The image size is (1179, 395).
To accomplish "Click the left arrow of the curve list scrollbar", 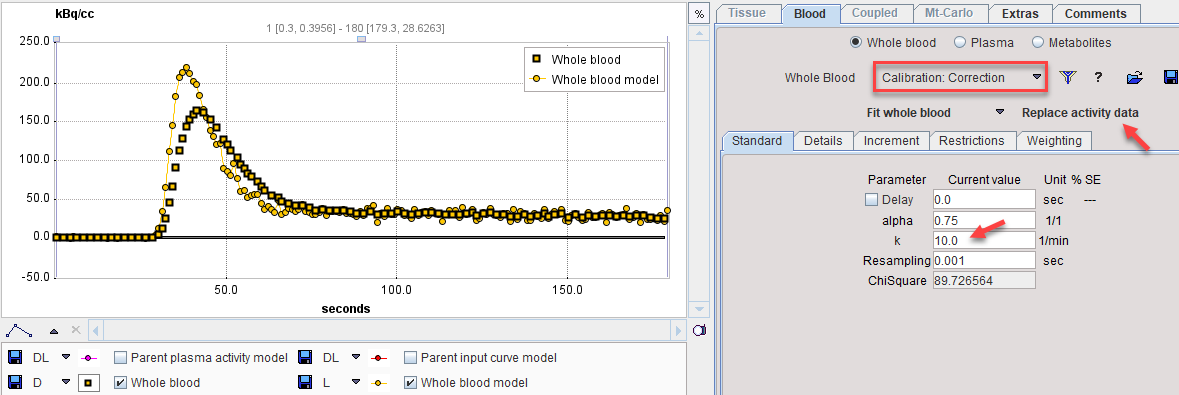I will pos(95,330).
